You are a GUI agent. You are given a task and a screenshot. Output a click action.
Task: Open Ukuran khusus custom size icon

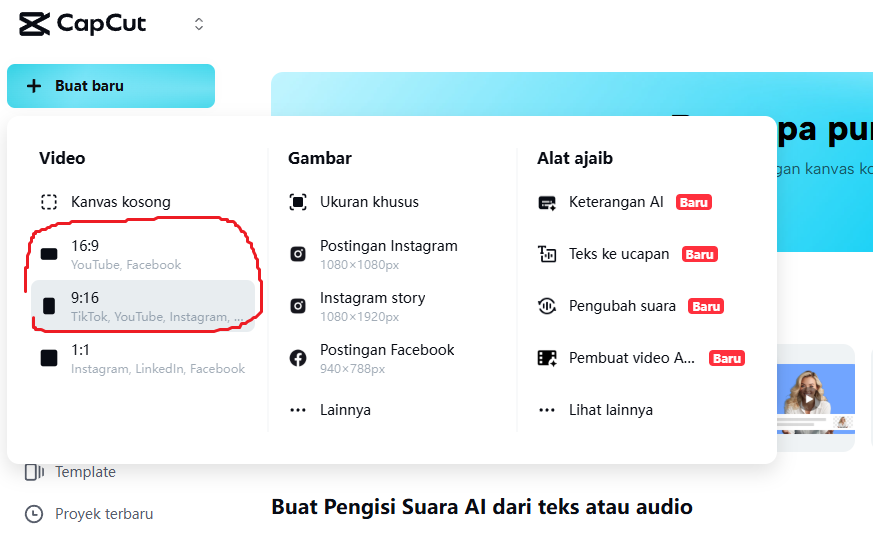[298, 202]
